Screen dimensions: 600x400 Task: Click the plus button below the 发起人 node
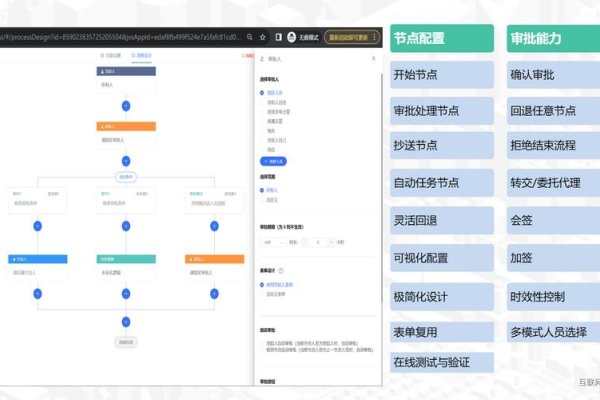(x=126, y=104)
